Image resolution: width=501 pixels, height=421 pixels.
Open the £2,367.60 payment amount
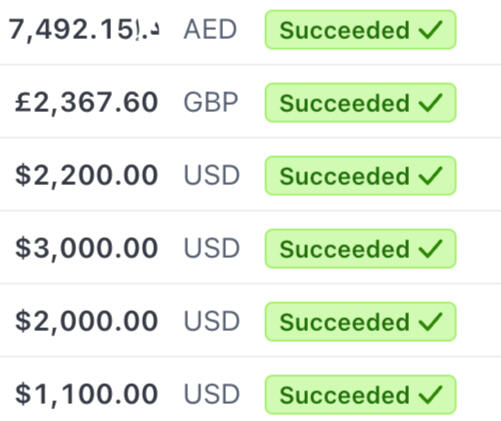pos(86,103)
